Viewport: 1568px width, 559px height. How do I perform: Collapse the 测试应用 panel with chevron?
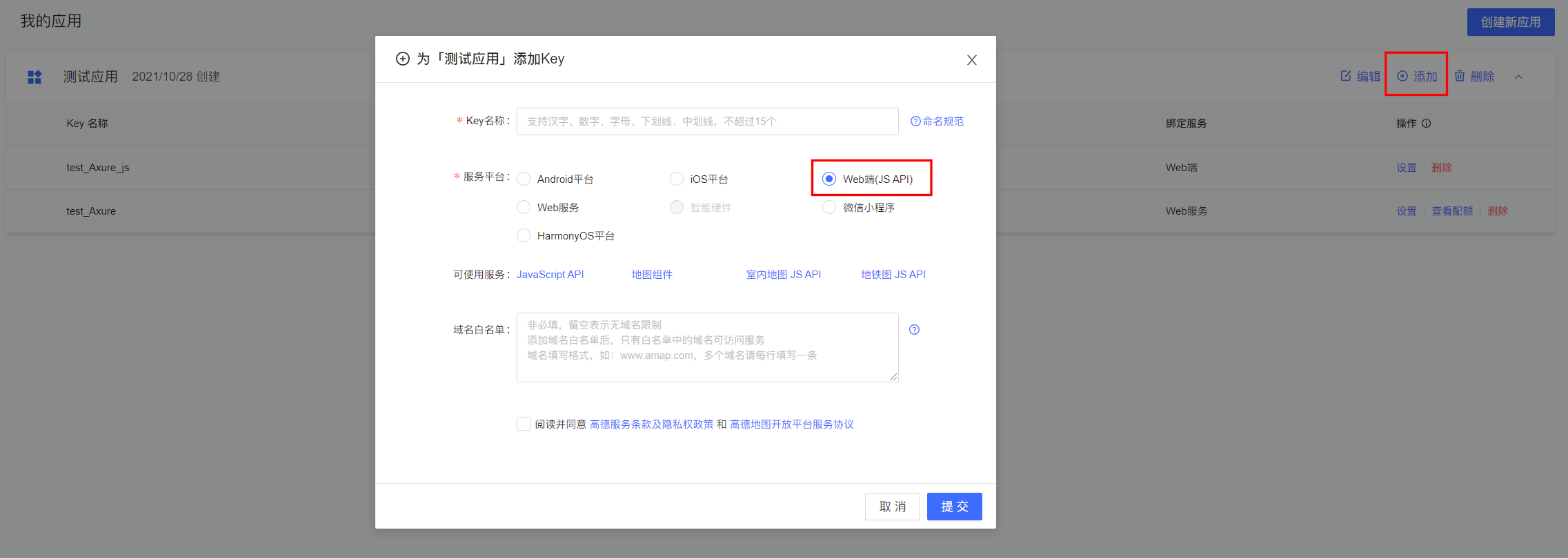1518,77
